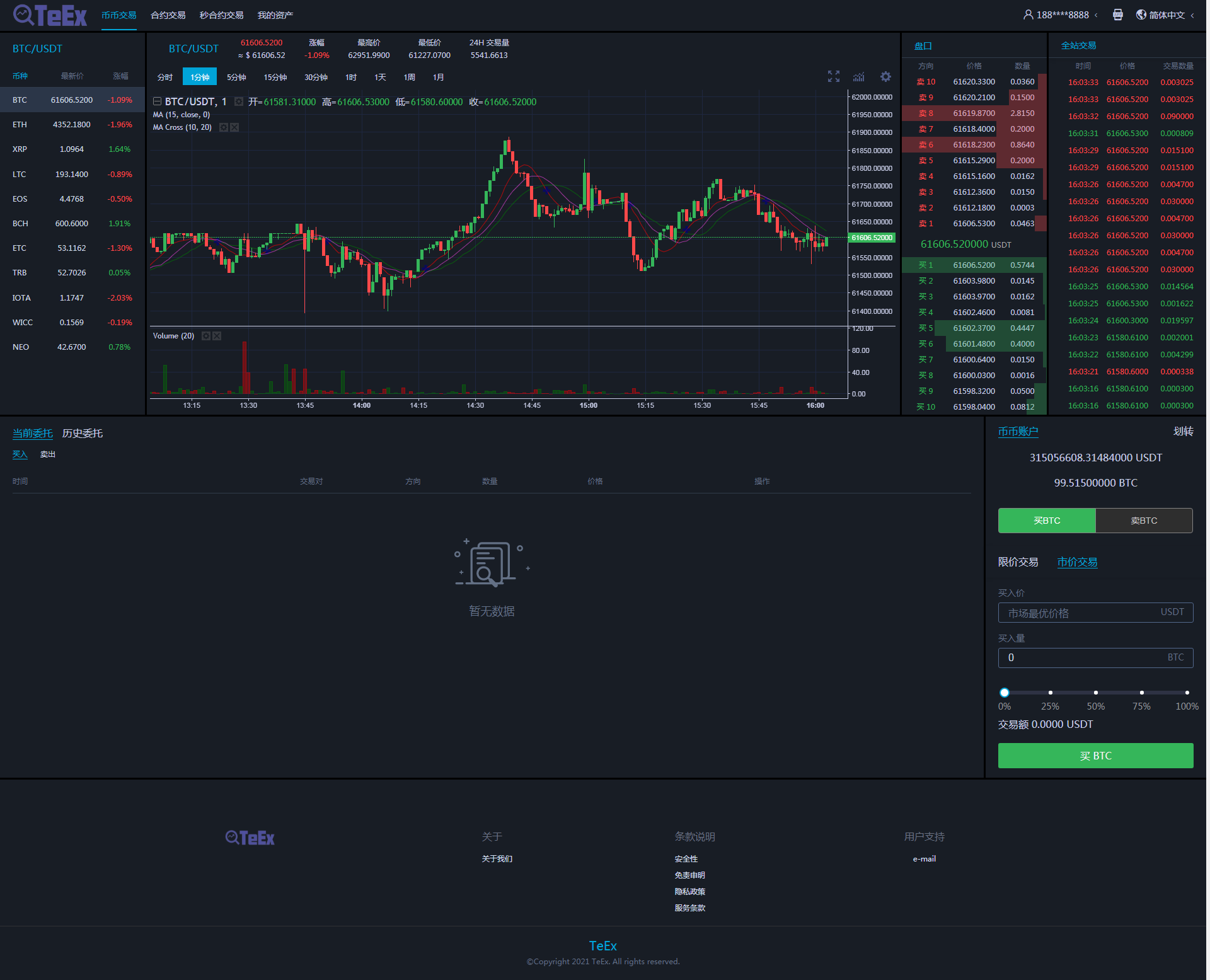Select 限价交易 order type
The height and width of the screenshot is (980, 1210).
[x=1018, y=562]
